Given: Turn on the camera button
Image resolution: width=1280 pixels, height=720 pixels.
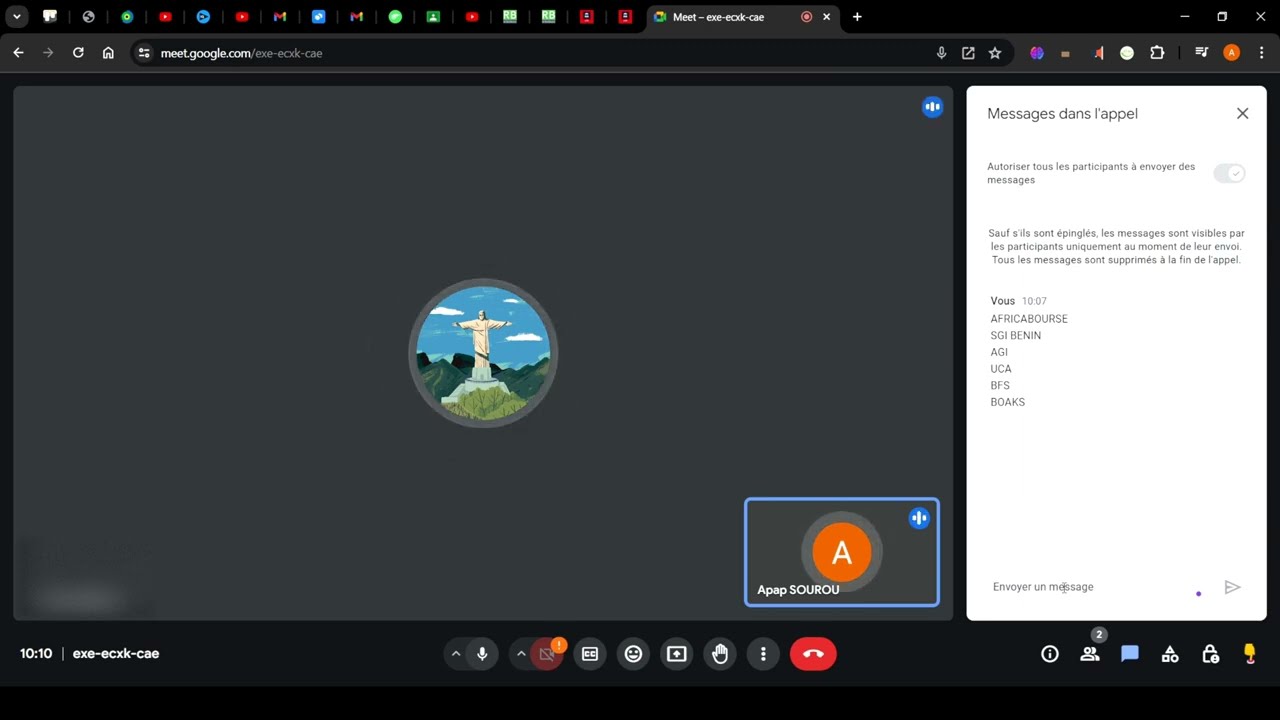Looking at the screenshot, I should [546, 654].
